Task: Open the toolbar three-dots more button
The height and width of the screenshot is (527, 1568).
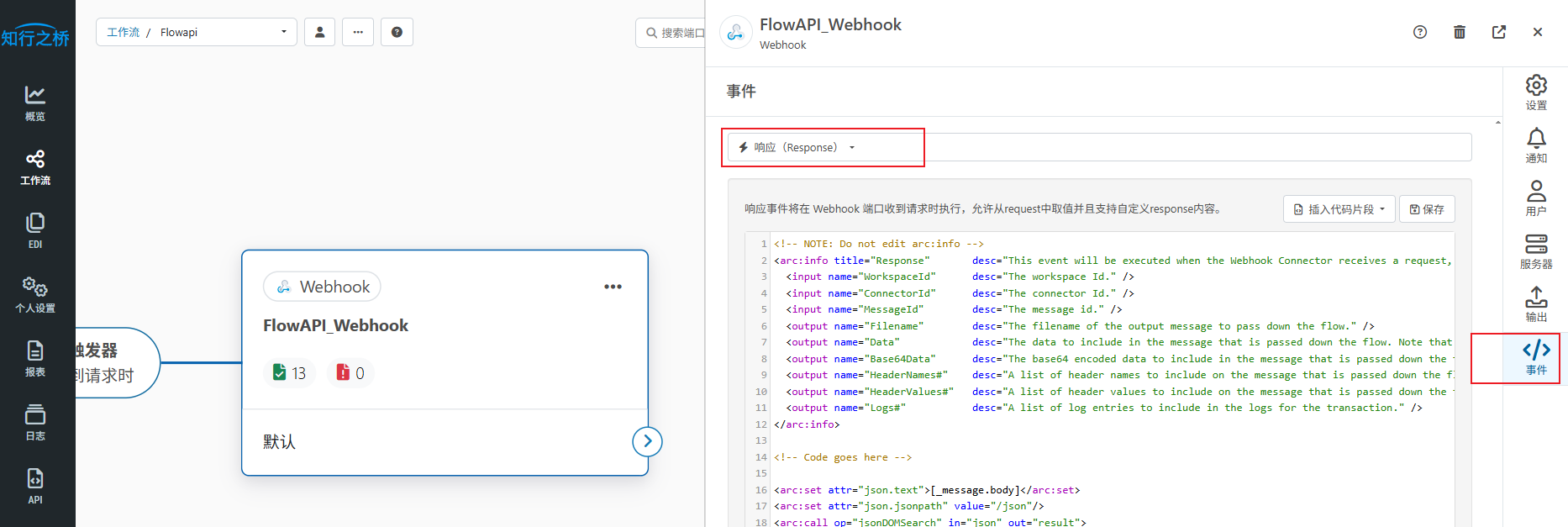Action: click(358, 32)
